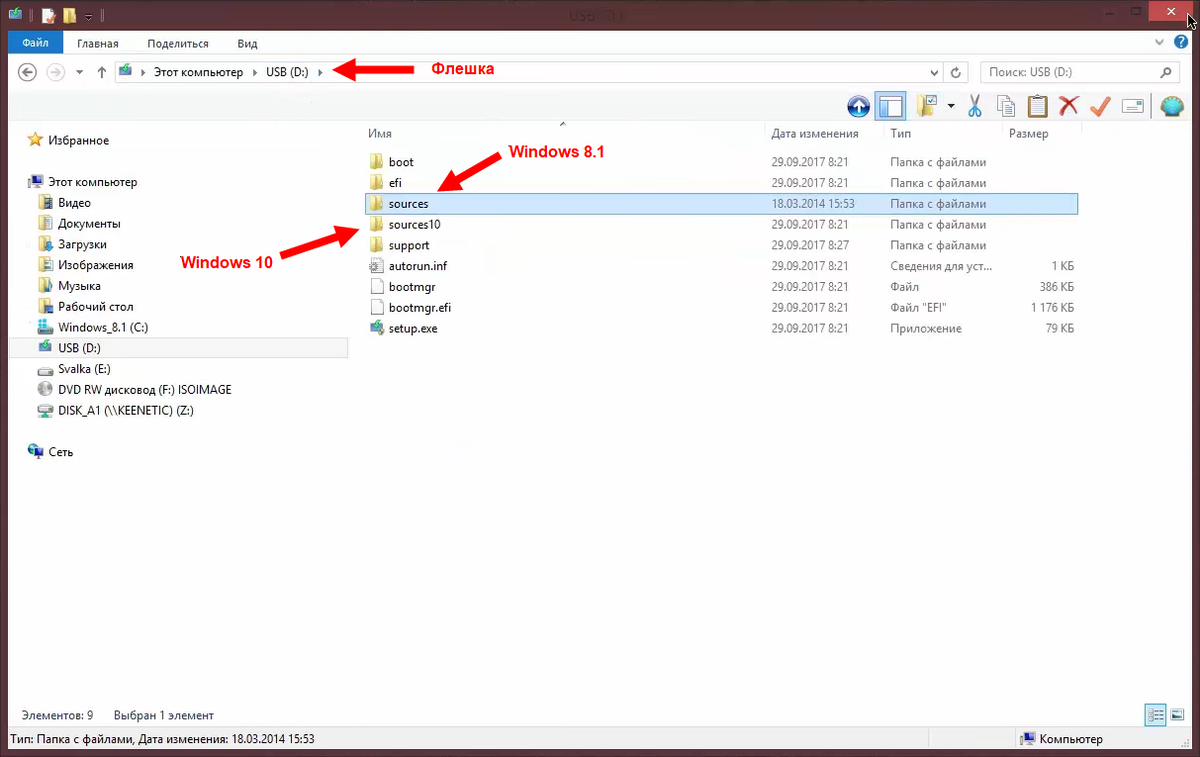Click New folder icon in title bar
The image size is (1200, 757).
click(x=69, y=15)
